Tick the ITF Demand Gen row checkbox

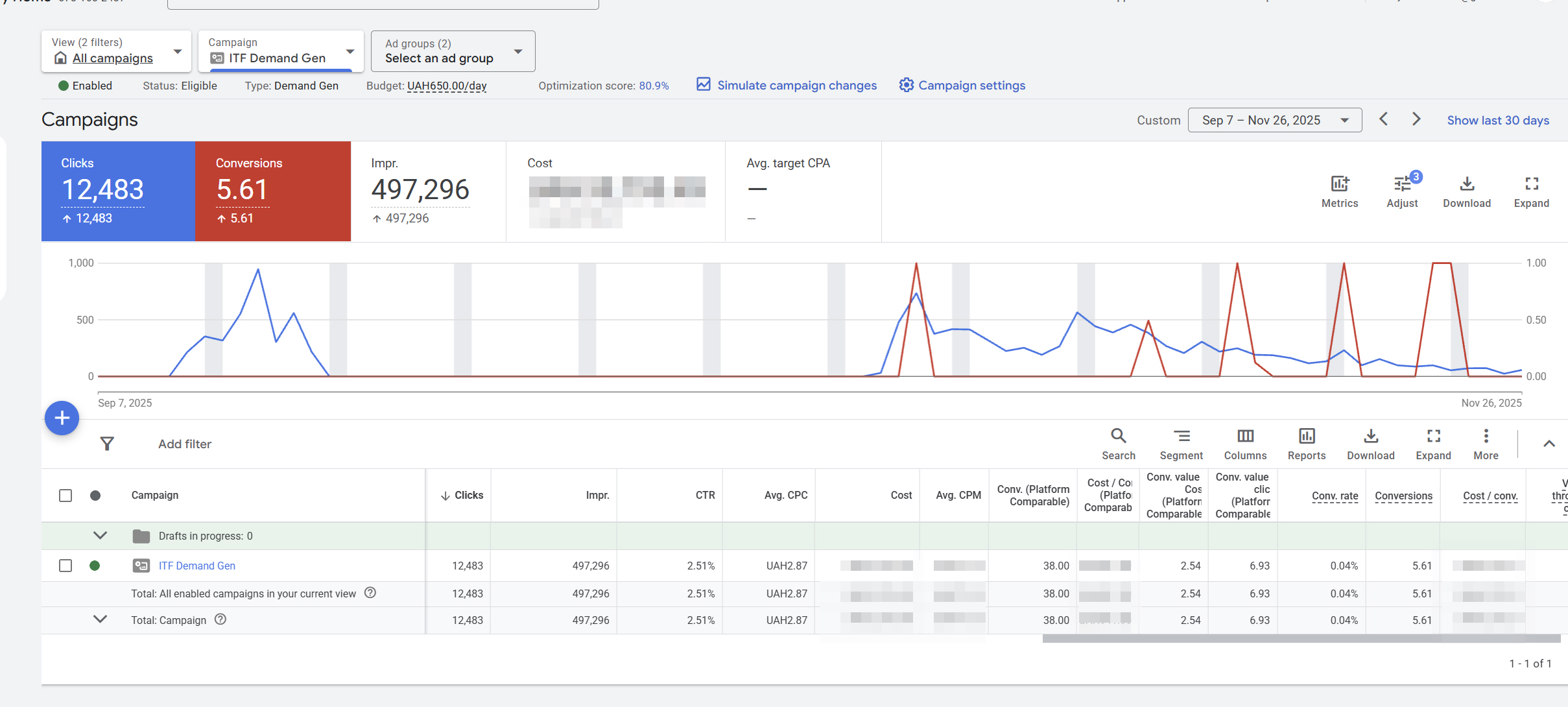tap(65, 566)
